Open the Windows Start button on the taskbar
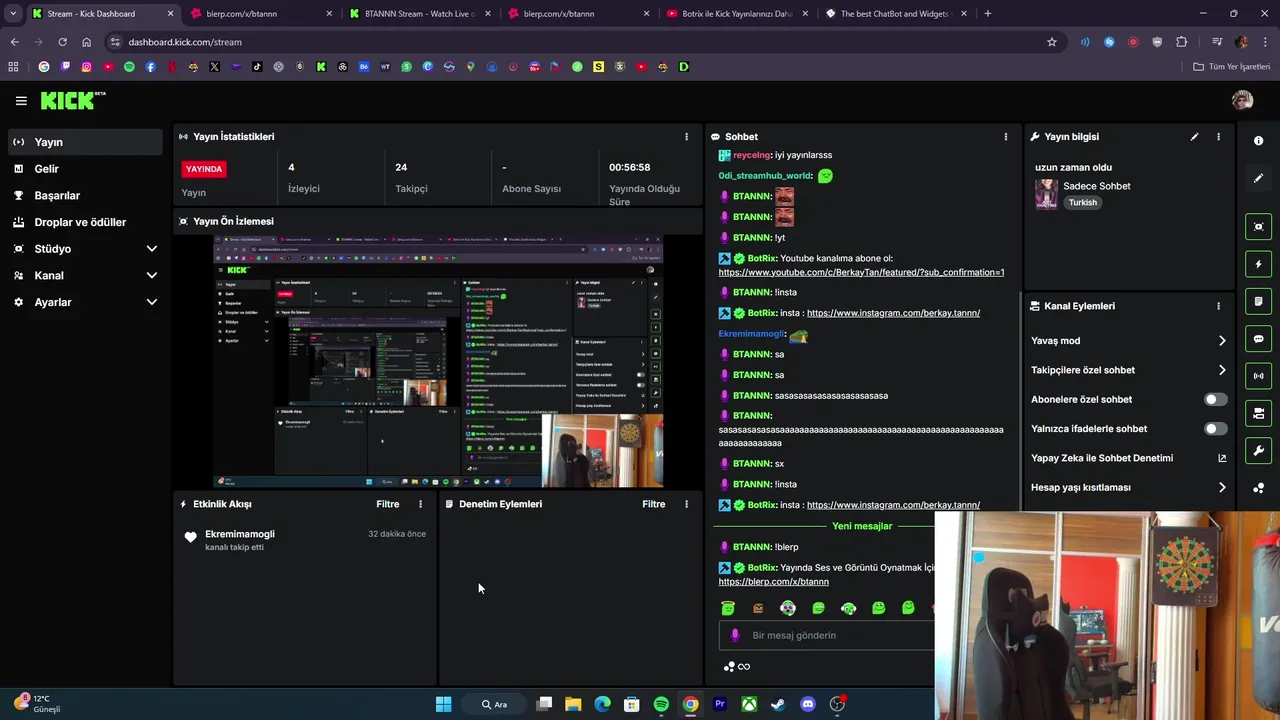 (x=443, y=704)
